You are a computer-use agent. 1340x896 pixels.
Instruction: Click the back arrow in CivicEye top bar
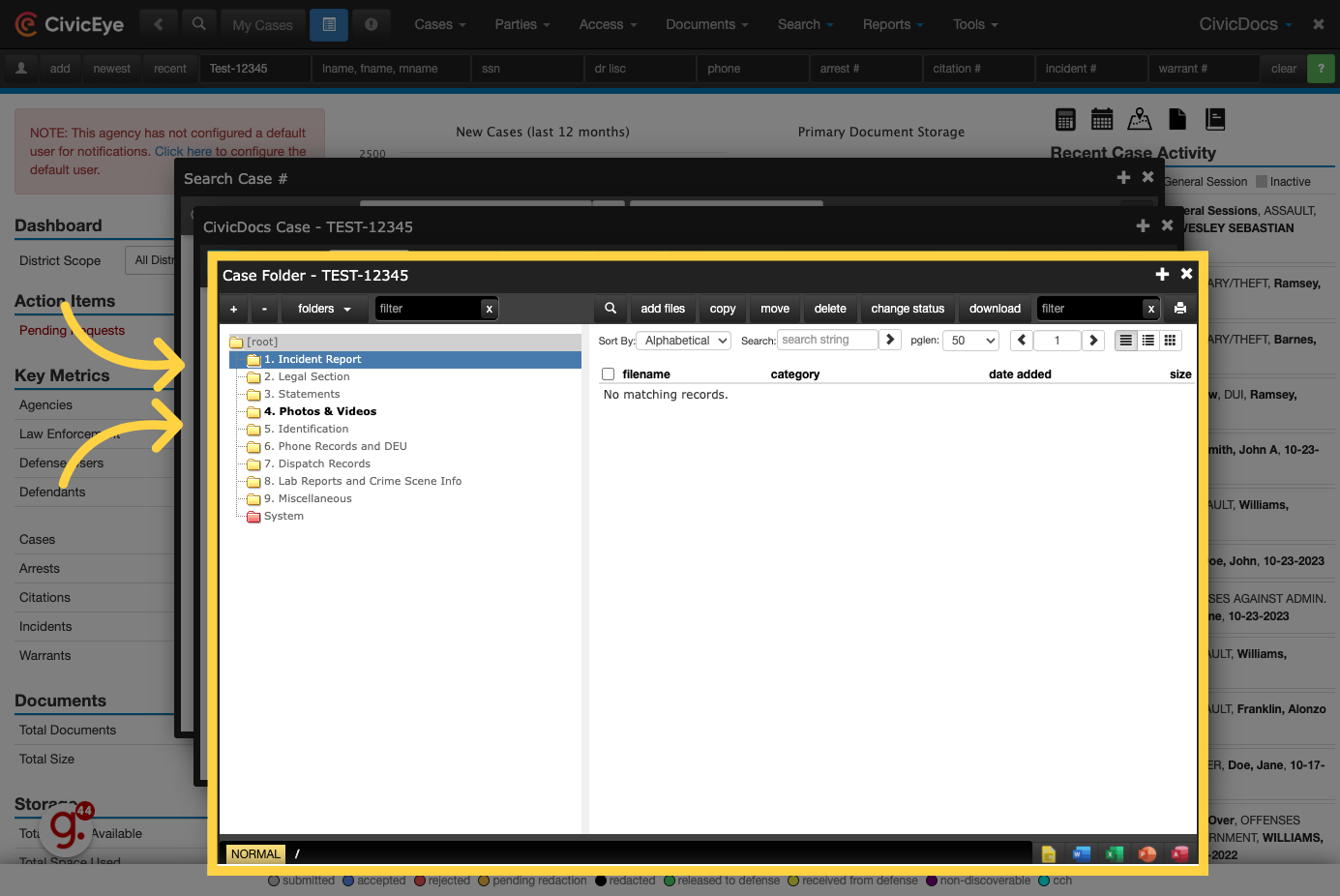click(x=159, y=24)
